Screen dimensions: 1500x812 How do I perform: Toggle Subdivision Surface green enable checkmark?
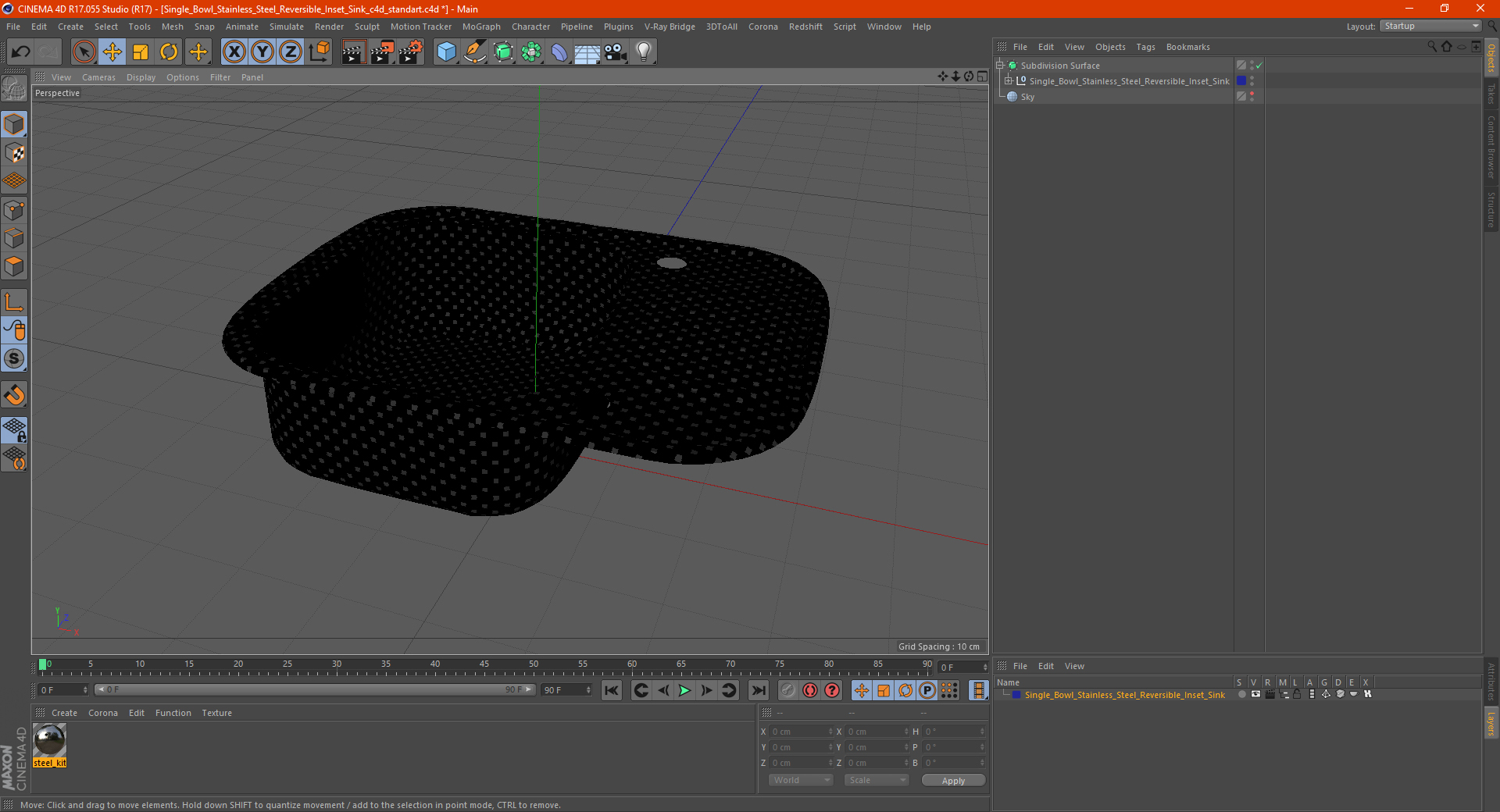(x=1259, y=66)
